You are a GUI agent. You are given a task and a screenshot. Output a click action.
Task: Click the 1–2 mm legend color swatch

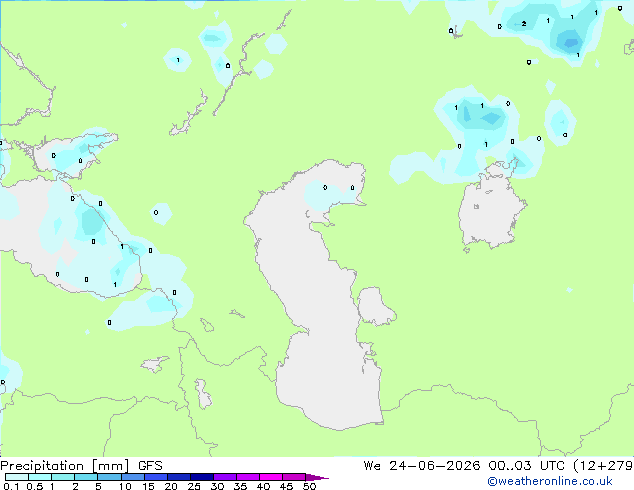63,477
